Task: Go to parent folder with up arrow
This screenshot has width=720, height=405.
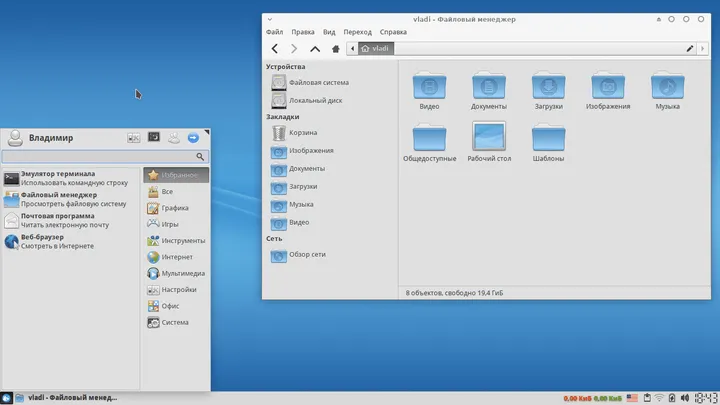Action: click(315, 48)
